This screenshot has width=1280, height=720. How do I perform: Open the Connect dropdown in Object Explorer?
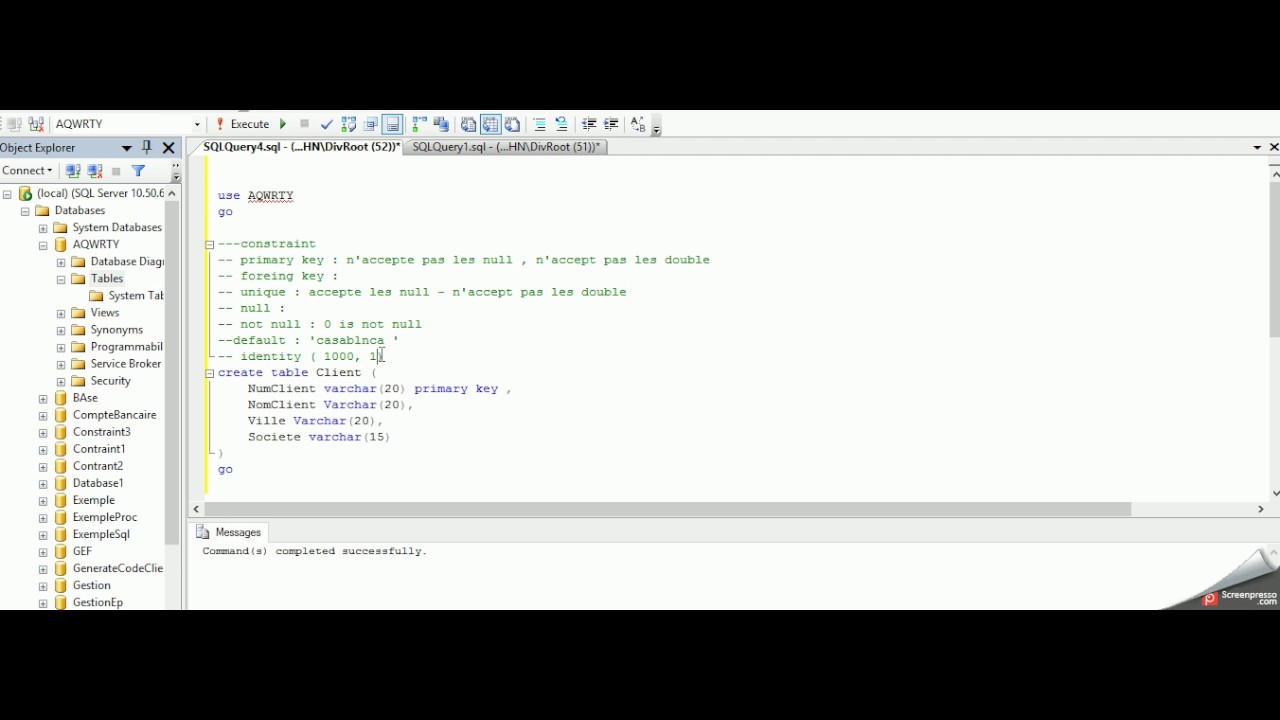pos(27,171)
